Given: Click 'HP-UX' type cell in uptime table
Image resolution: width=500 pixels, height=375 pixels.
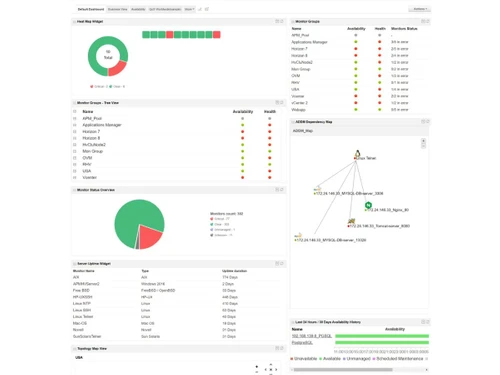Looking at the screenshot, I should pyautogui.click(x=147, y=297).
